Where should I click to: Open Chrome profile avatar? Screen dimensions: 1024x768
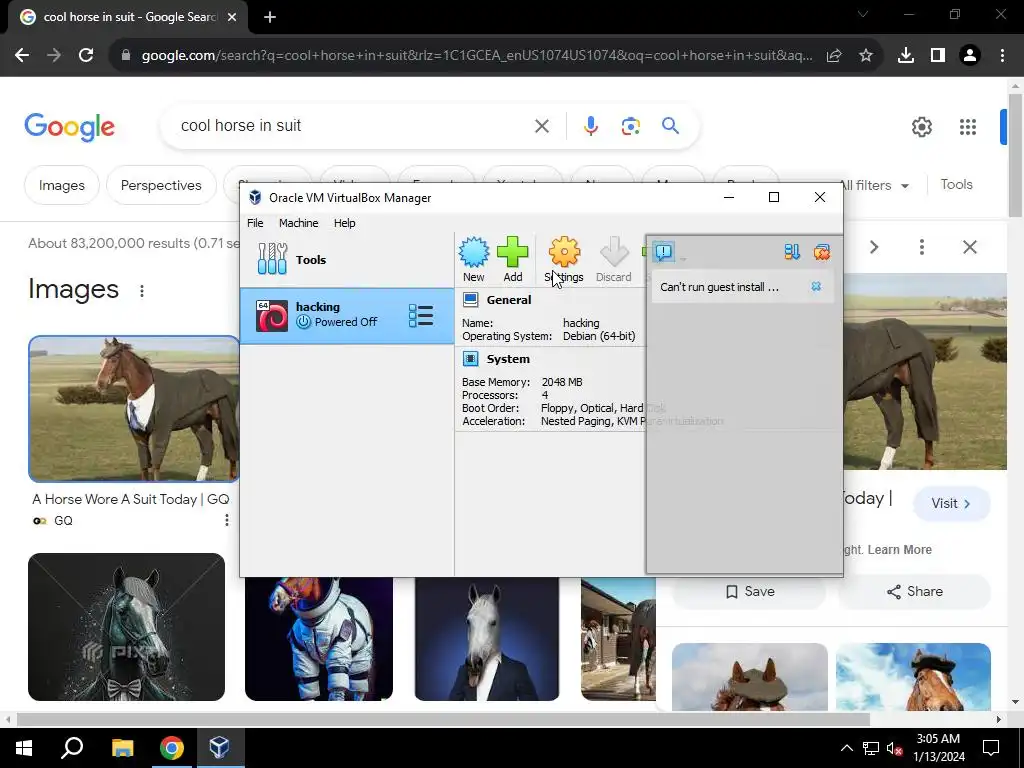click(x=970, y=56)
